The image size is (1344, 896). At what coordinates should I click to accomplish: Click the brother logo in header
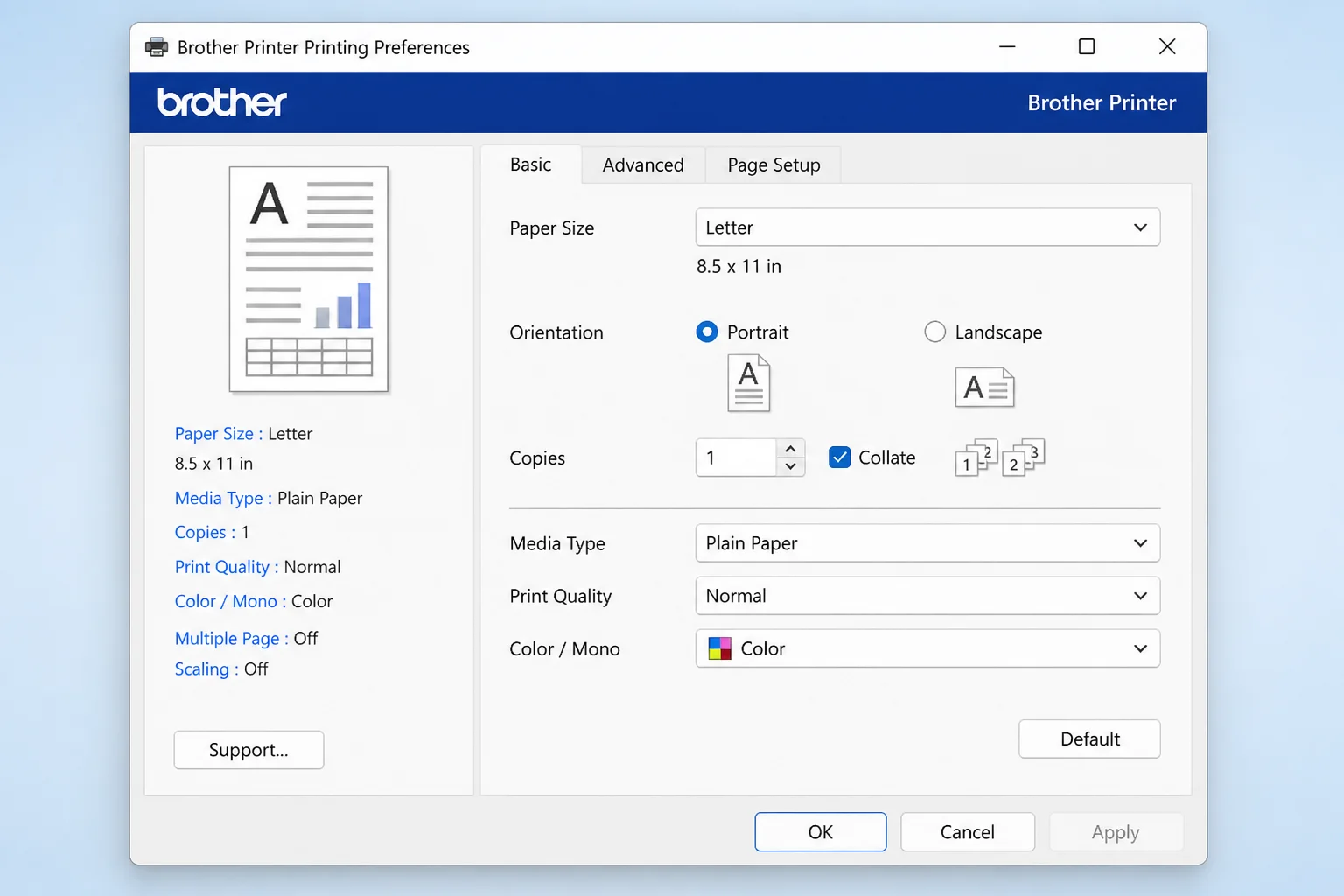coord(222,102)
